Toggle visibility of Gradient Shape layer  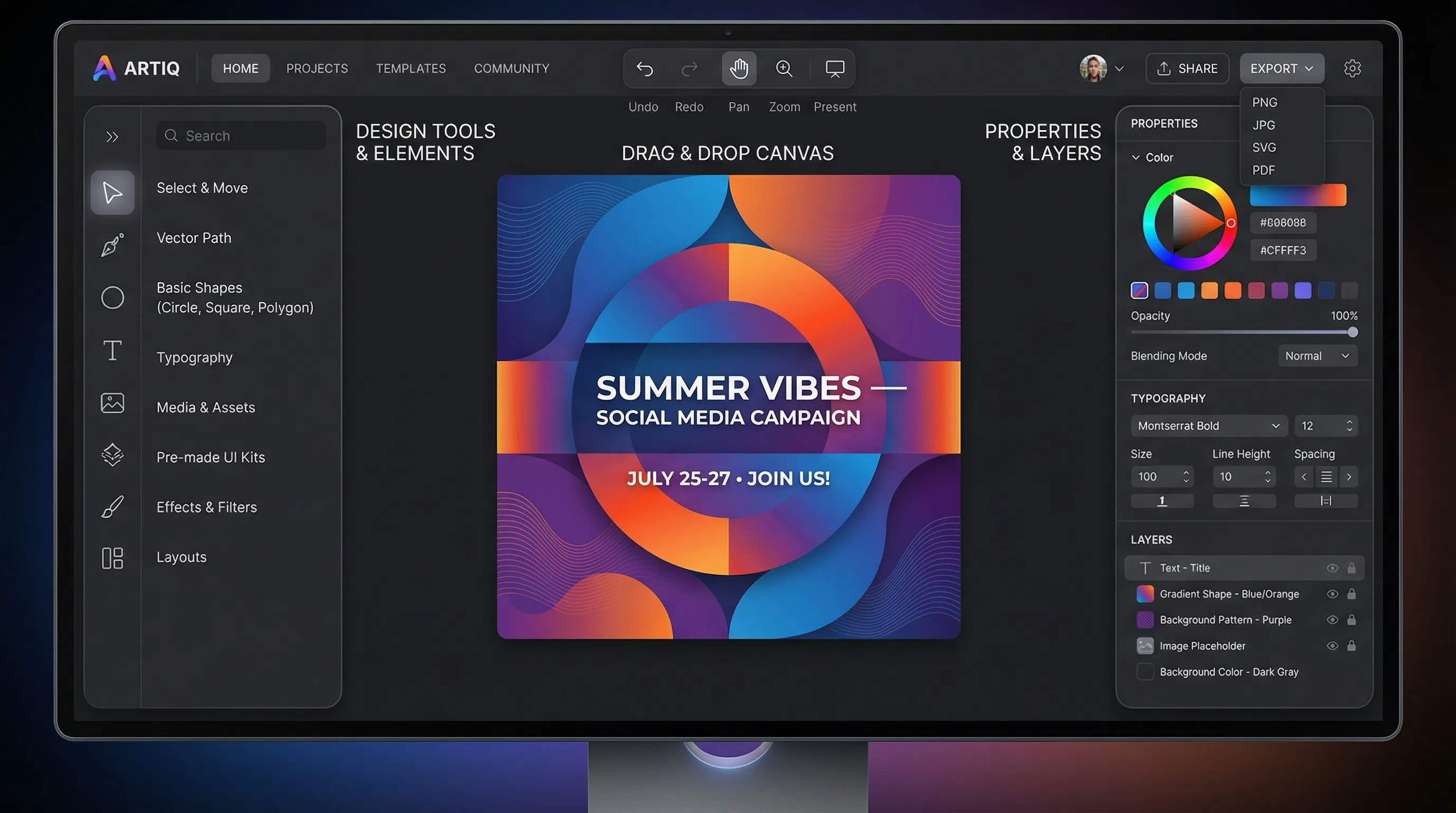1332,594
